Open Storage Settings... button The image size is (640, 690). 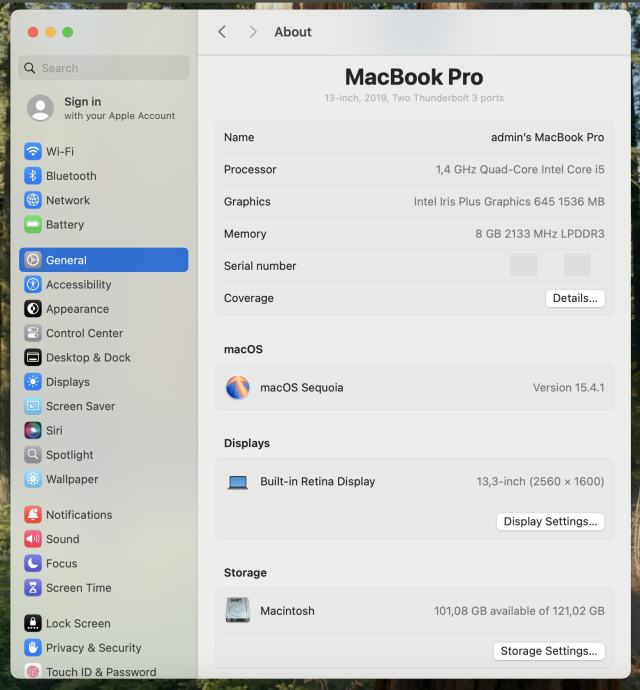point(549,651)
